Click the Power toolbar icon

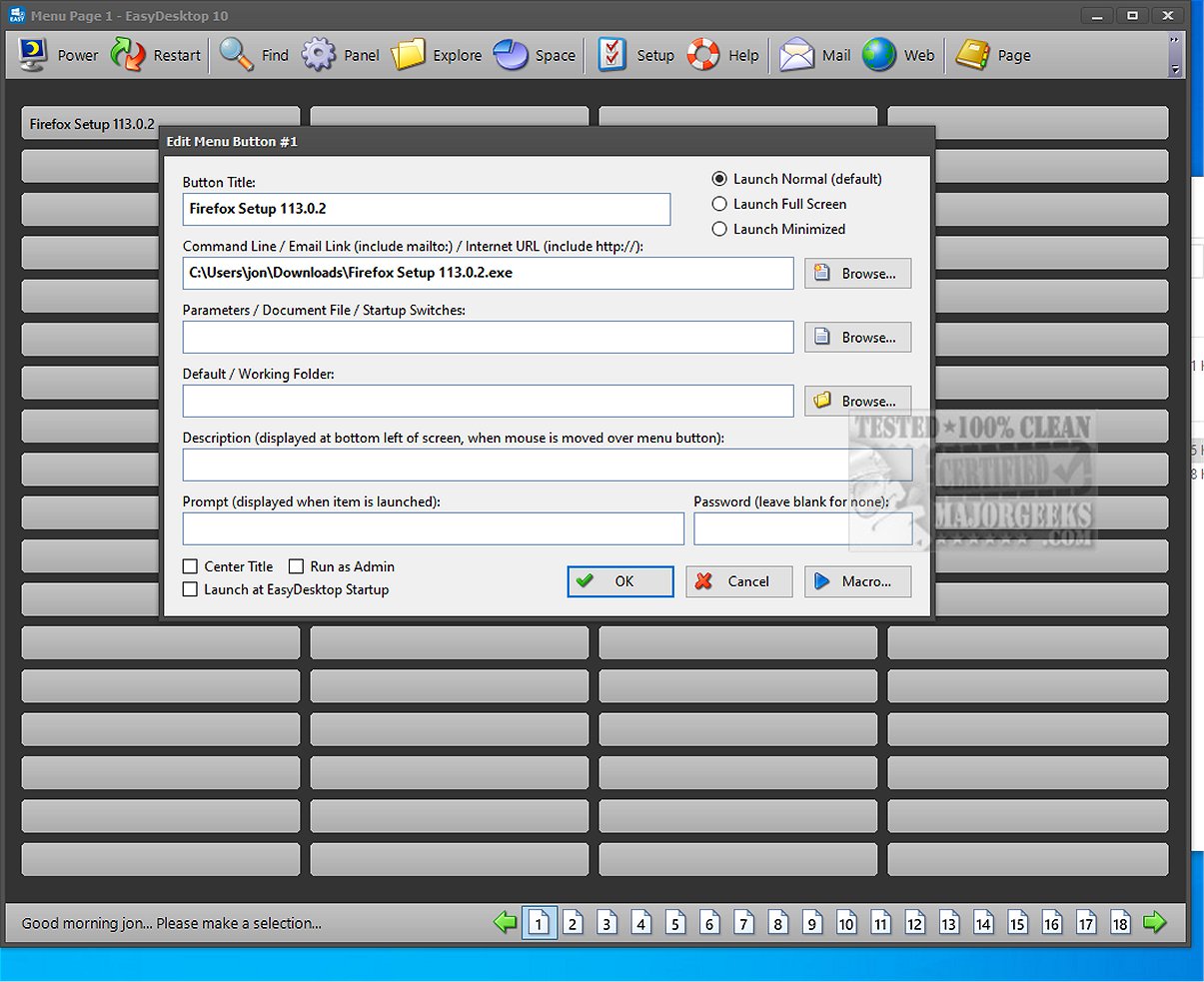click(33, 55)
